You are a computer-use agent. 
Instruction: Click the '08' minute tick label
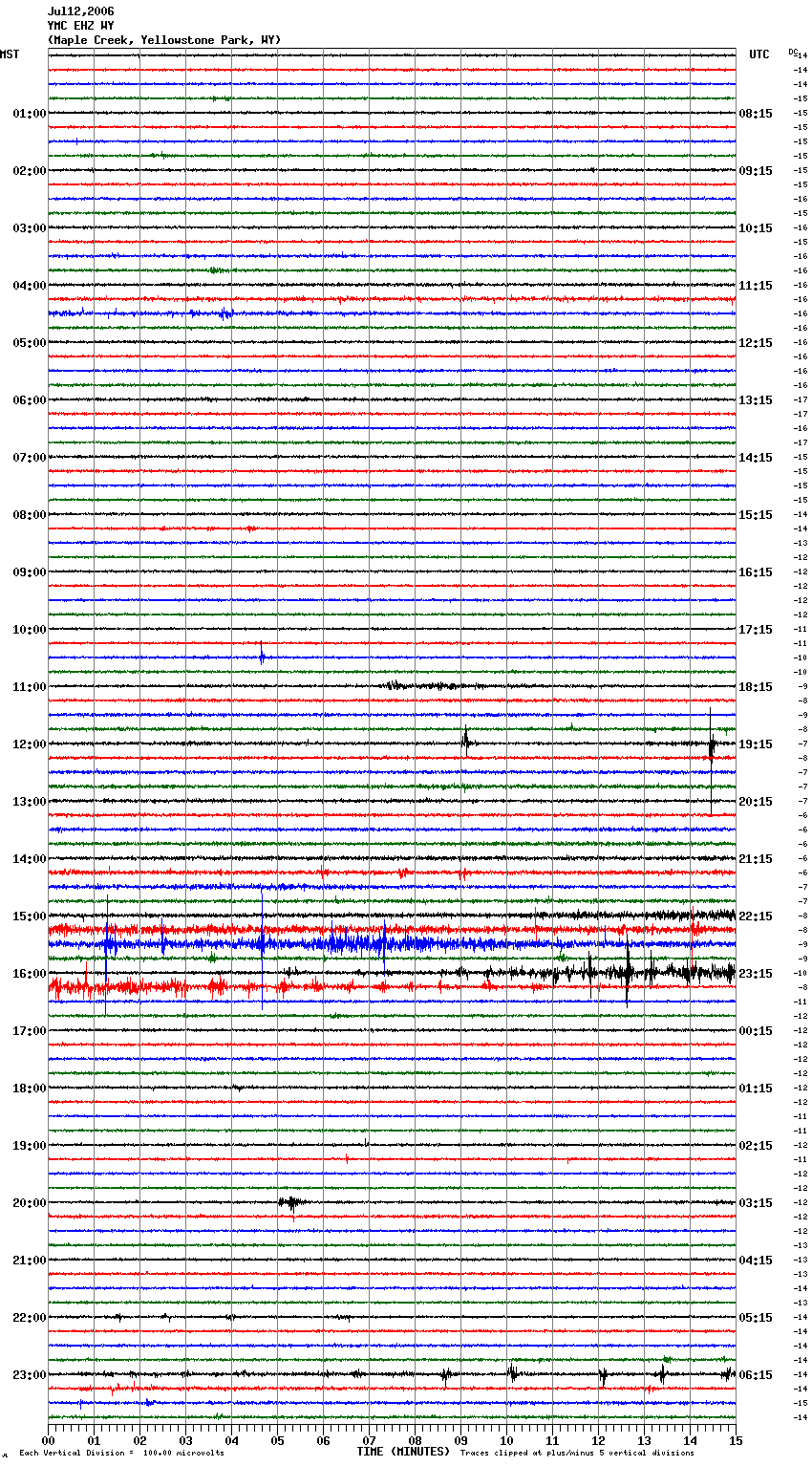(x=415, y=1440)
